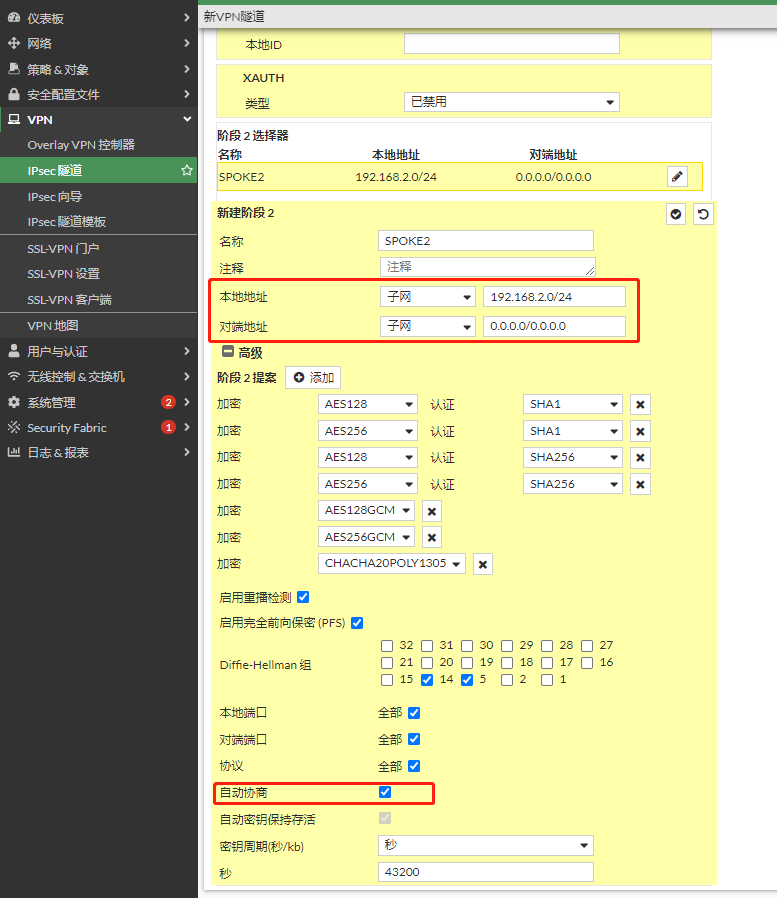This screenshot has height=898, width=777.
Task: Toggle the 自动协商 checkbox
Action: [385, 792]
